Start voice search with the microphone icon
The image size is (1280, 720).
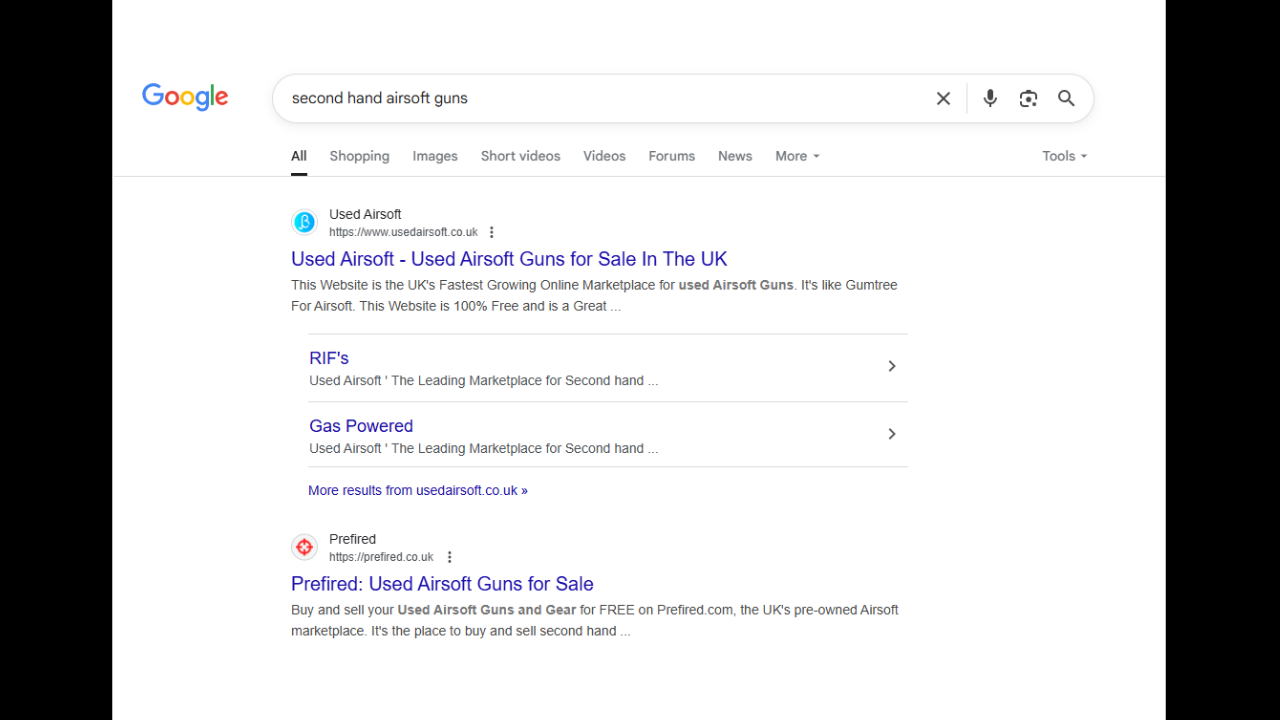point(990,98)
